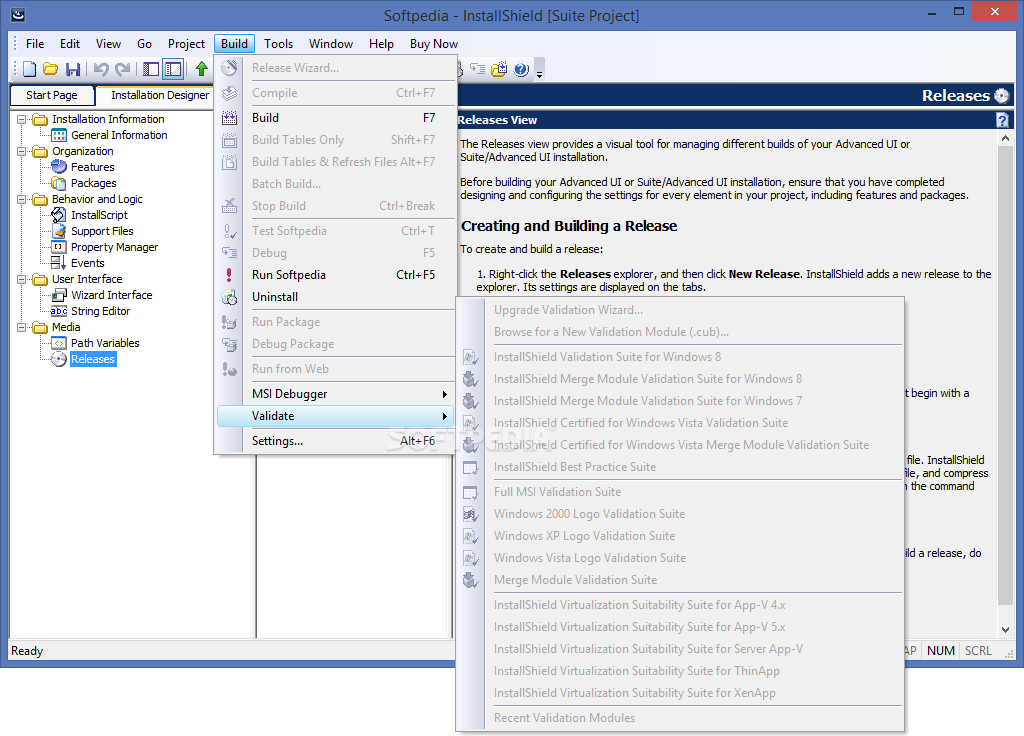Click the blue help question mark toolbar icon
Image resolution: width=1024 pixels, height=736 pixels.
pyautogui.click(x=521, y=69)
